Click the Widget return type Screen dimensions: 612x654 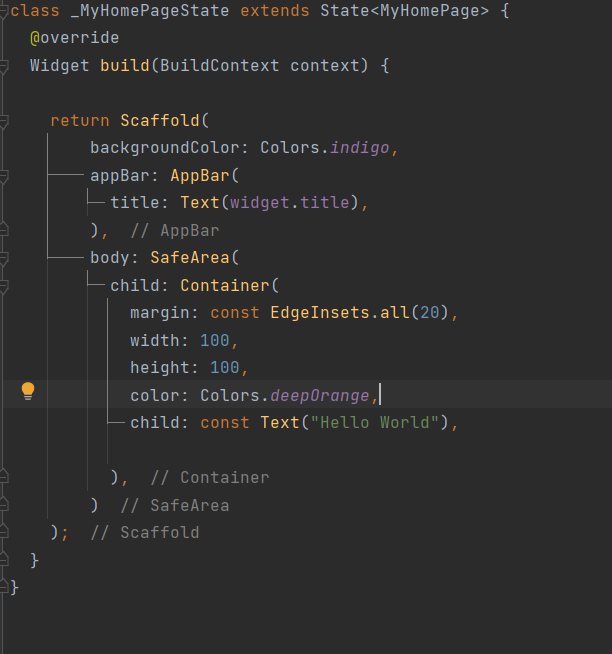point(60,65)
